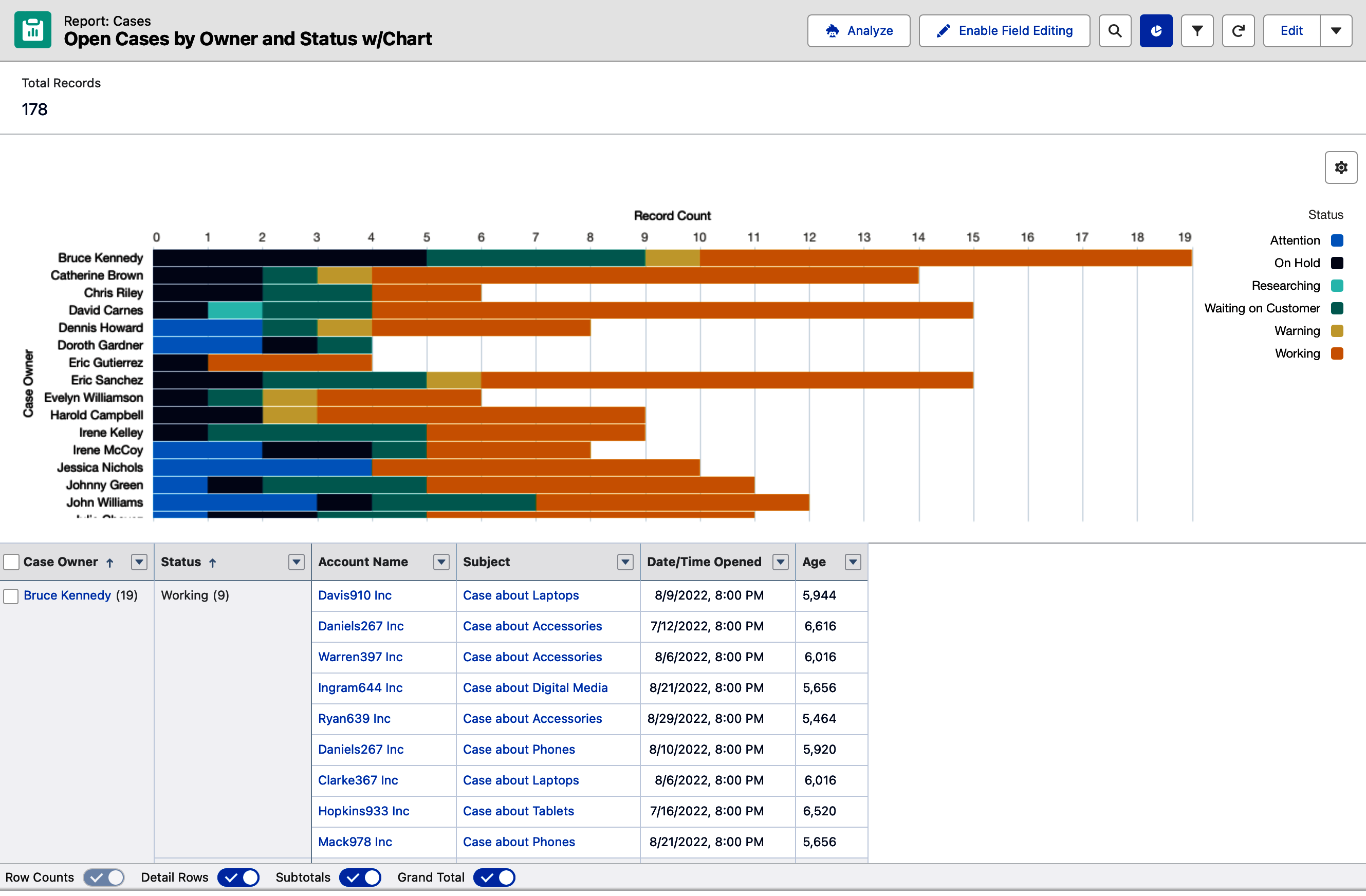1366x896 pixels.
Task: Click Catherine Brown's Warning bar segment
Action: click(344, 276)
